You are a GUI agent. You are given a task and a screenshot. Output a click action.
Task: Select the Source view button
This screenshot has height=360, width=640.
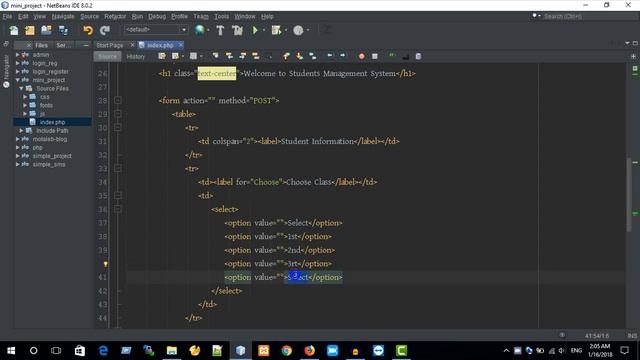(107, 57)
